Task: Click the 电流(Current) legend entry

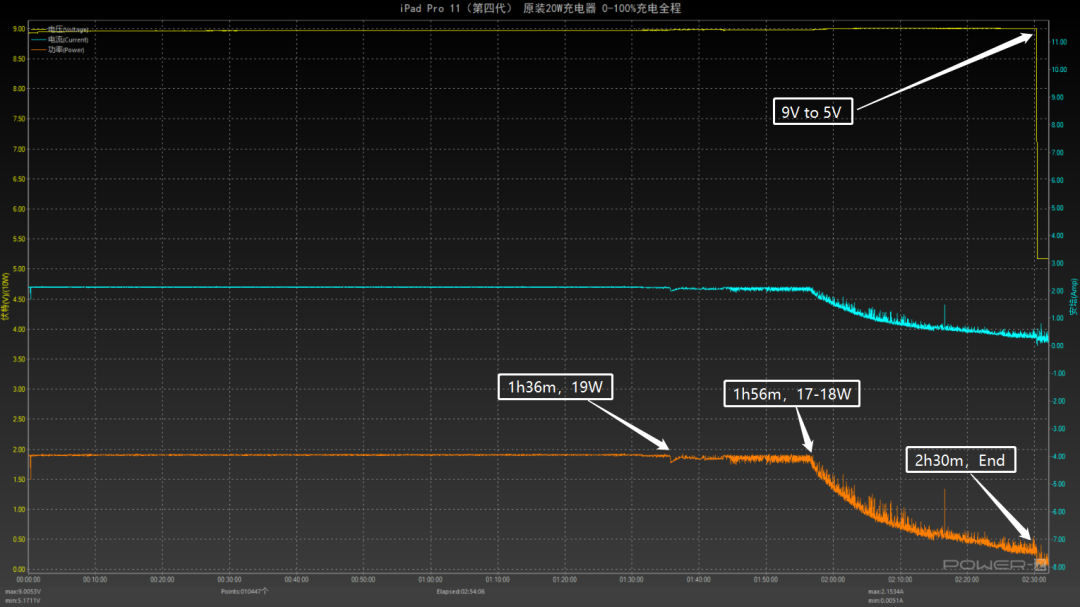Action: [x=68, y=40]
